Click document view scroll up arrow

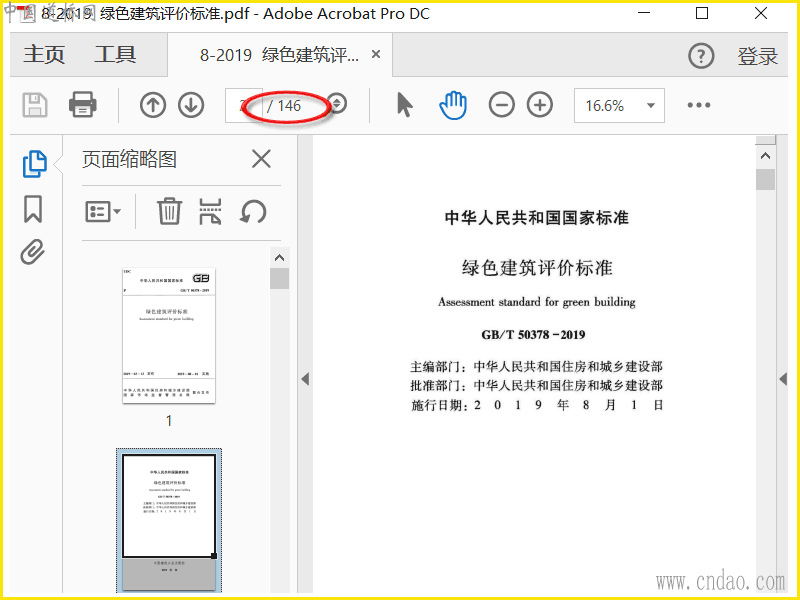765,156
